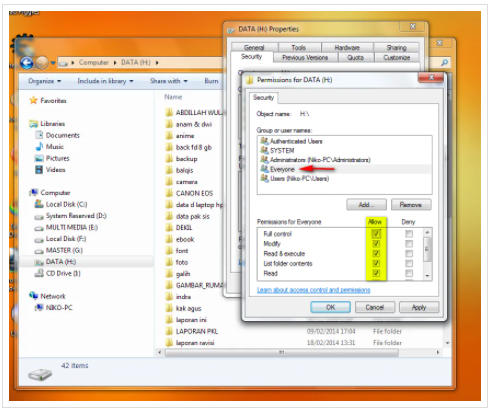Open the laporan revisi folder
Image resolution: width=492 pixels, height=412 pixels.
(x=190, y=343)
